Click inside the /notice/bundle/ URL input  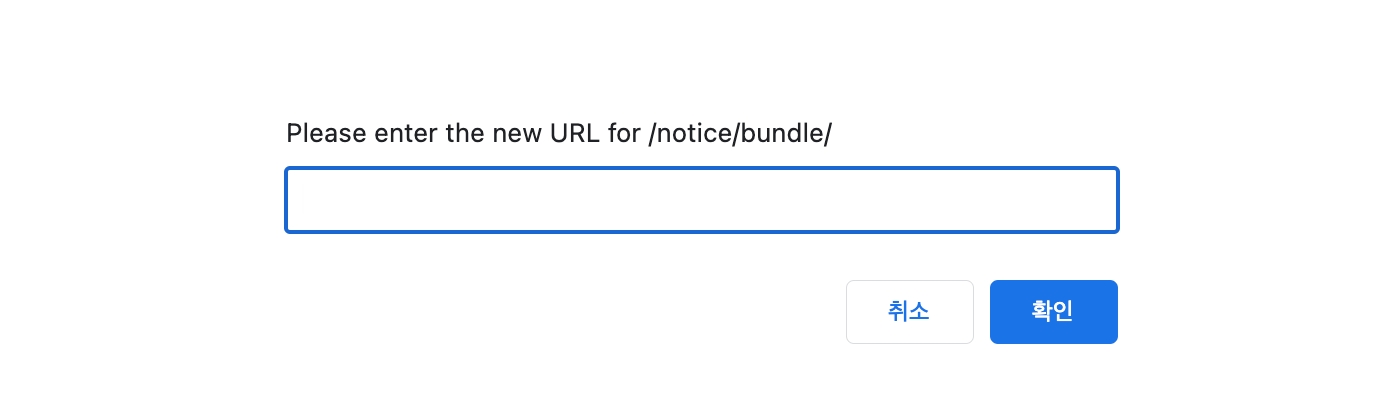(701, 200)
